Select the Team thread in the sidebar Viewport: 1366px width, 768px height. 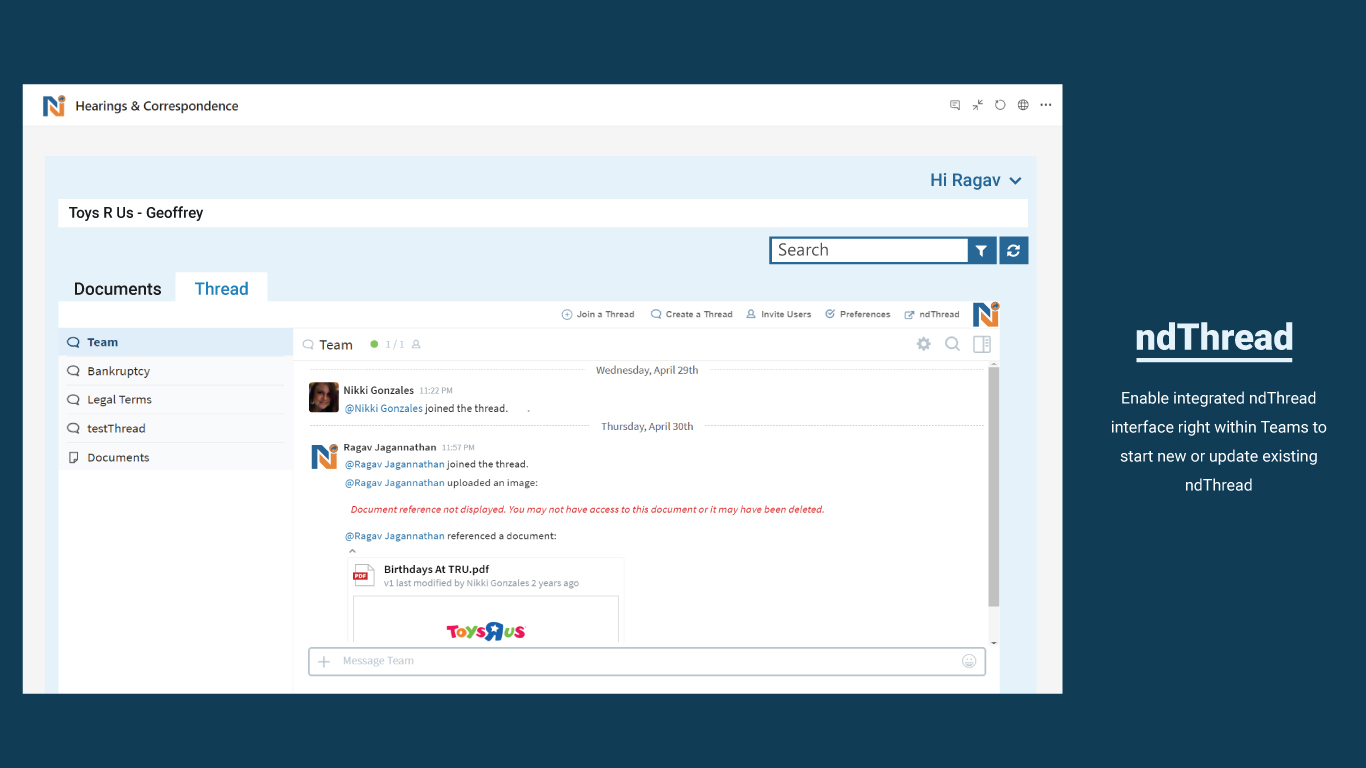point(175,342)
